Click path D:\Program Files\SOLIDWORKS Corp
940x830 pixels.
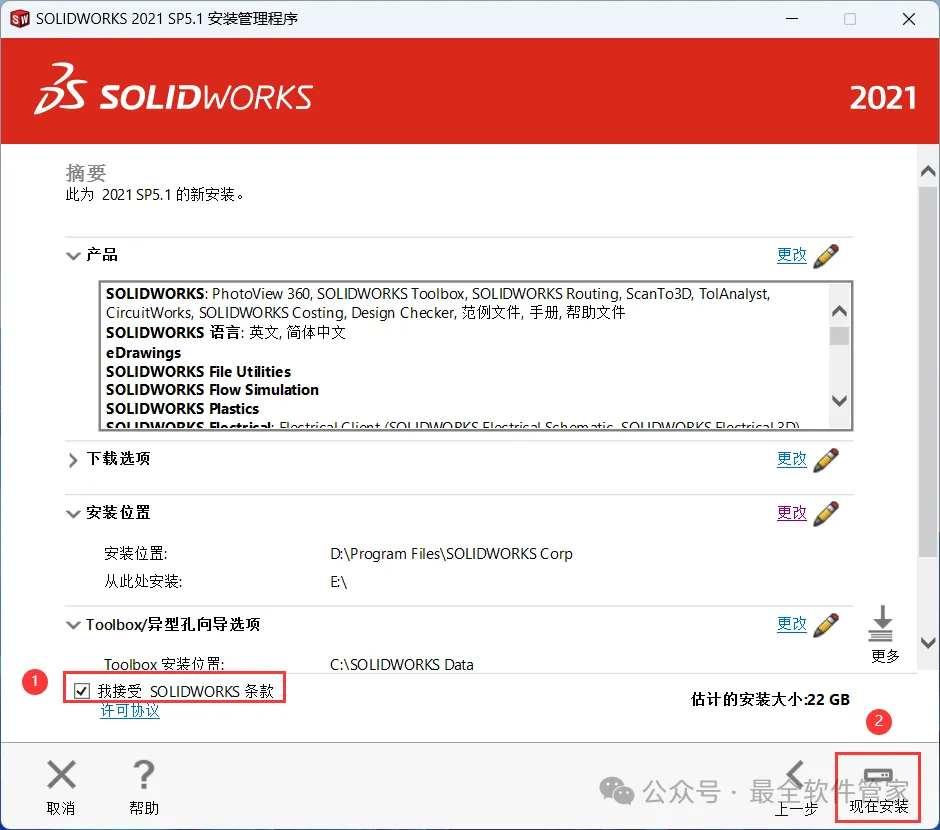point(451,554)
